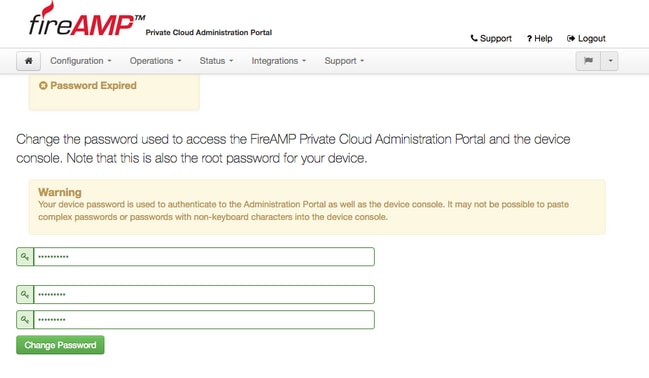Click the Logout arrow icon
The height and width of the screenshot is (378, 649).
571,39
